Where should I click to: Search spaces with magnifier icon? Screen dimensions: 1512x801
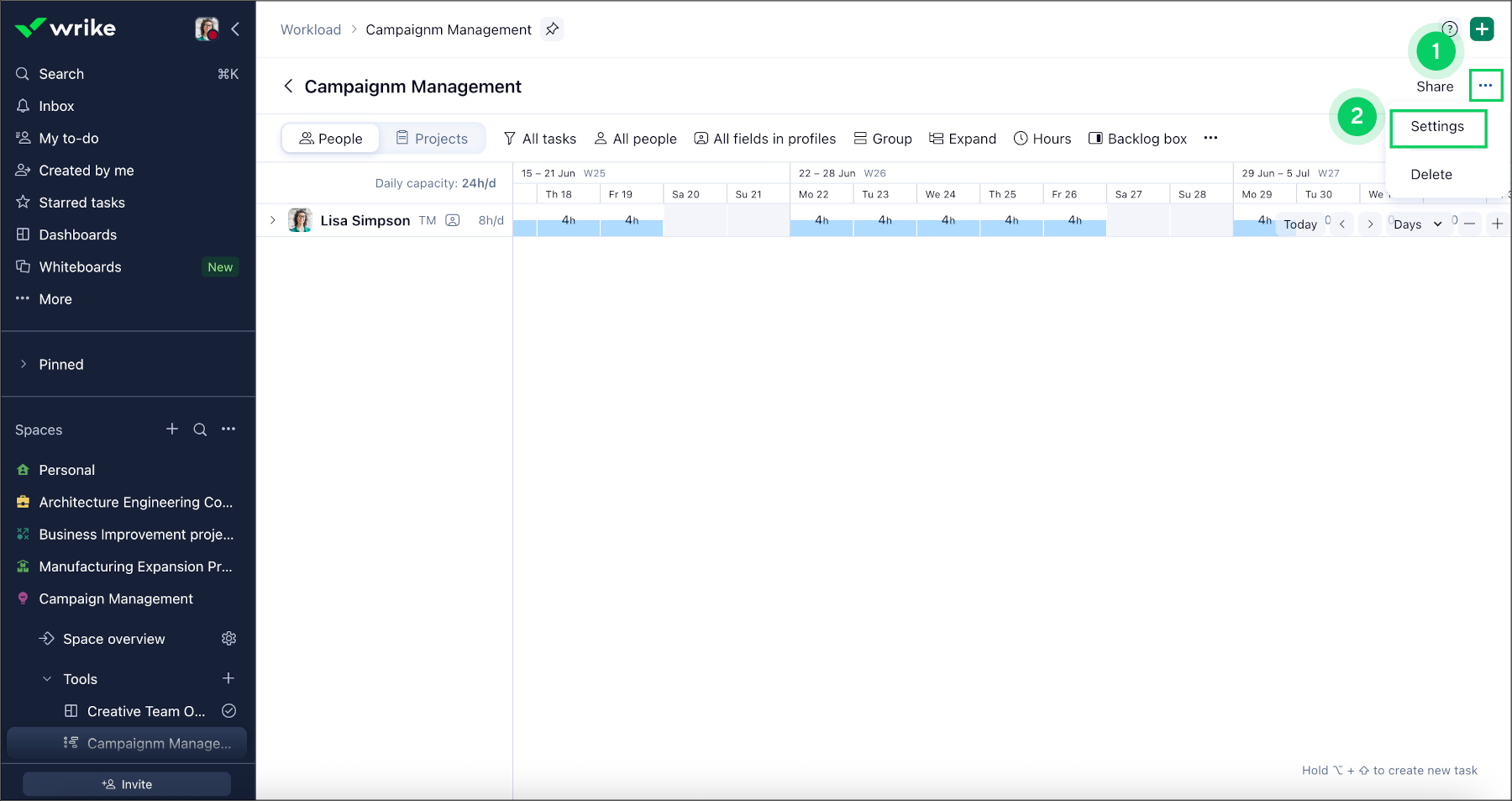click(x=200, y=429)
